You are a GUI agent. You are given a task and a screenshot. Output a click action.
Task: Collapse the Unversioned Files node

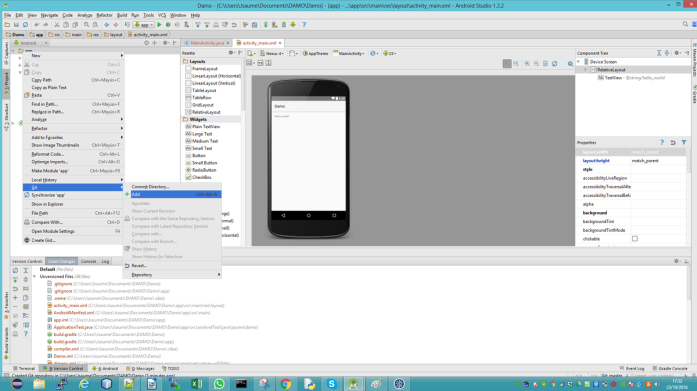(x=34, y=276)
